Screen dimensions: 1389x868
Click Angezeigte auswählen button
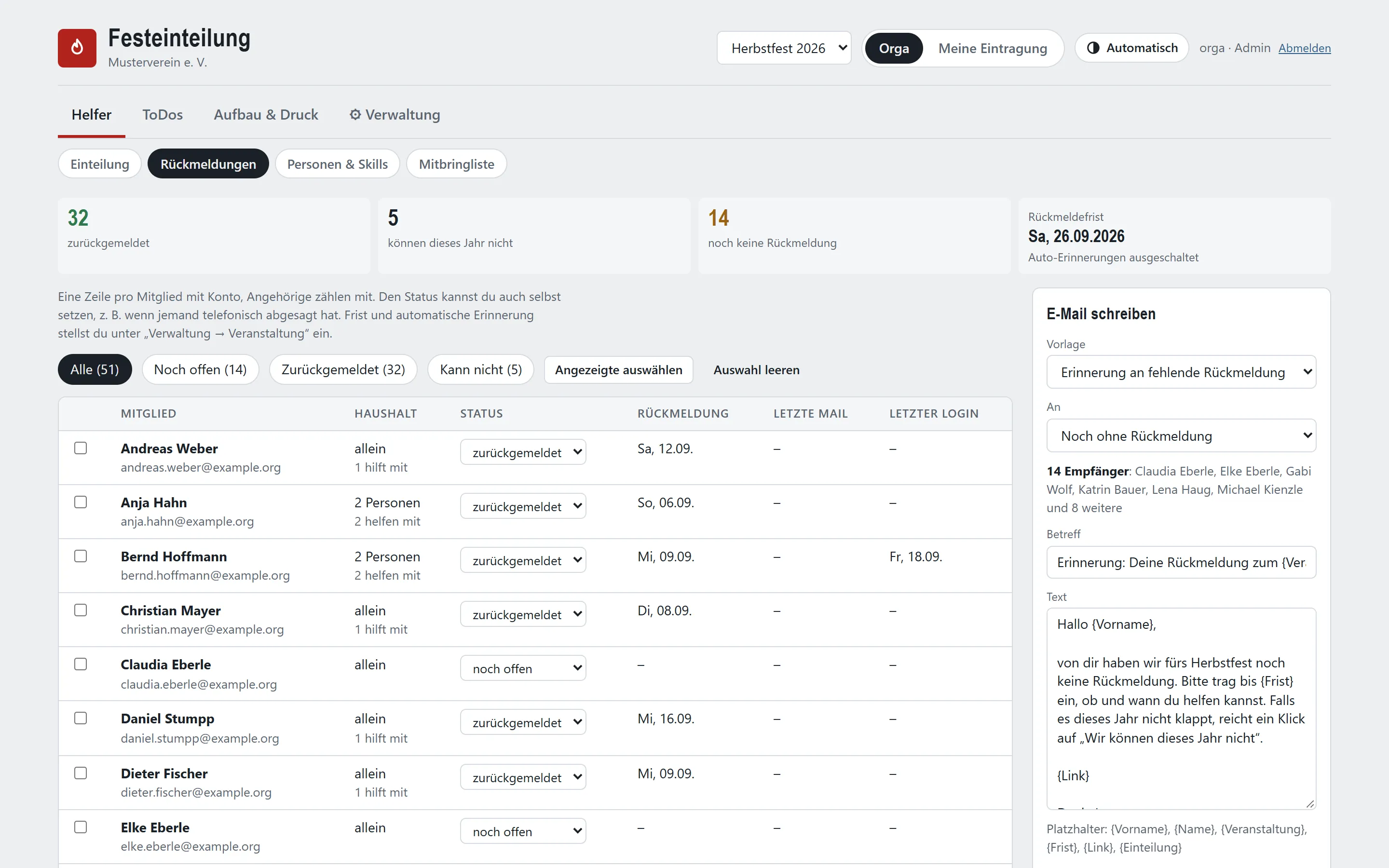pos(619,370)
